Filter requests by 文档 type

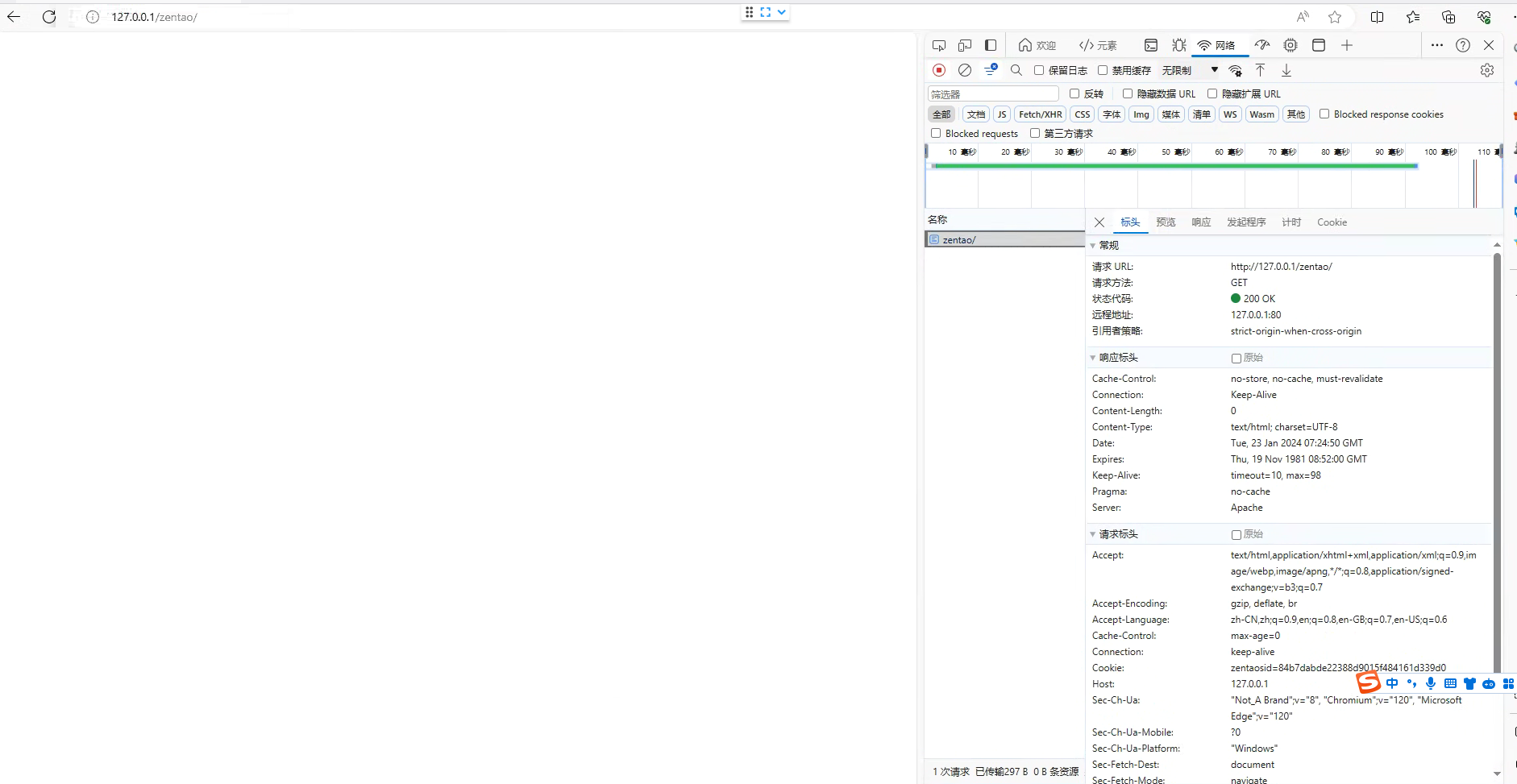point(976,114)
